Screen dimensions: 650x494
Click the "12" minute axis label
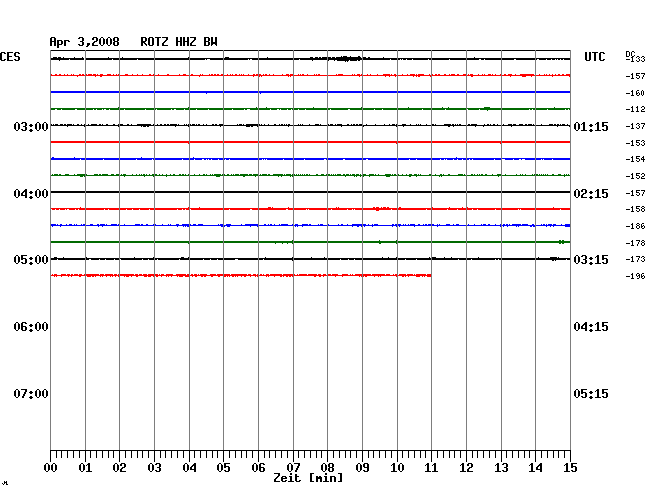(466, 468)
